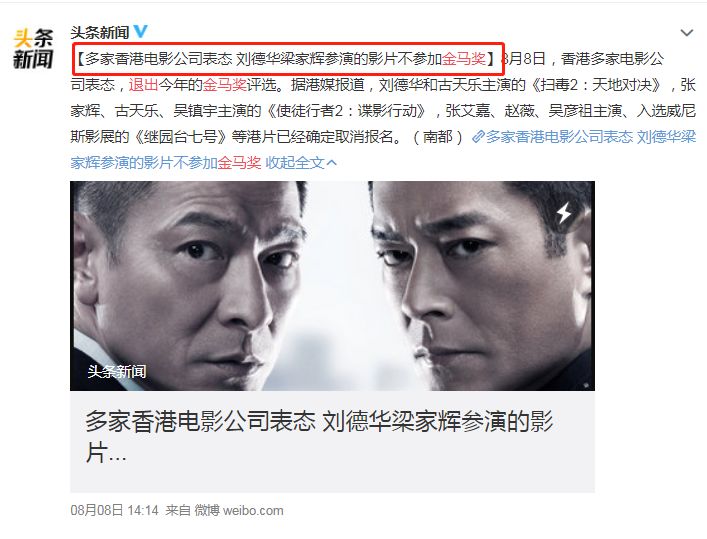Click the chain link icon before article link
707x539 pixels.
(478, 137)
